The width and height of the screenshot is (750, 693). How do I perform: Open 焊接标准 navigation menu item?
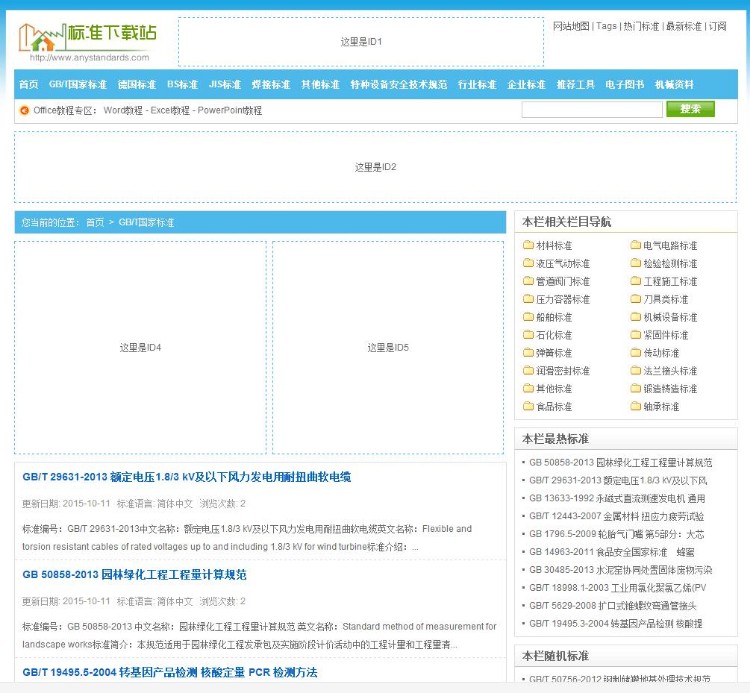(271, 85)
